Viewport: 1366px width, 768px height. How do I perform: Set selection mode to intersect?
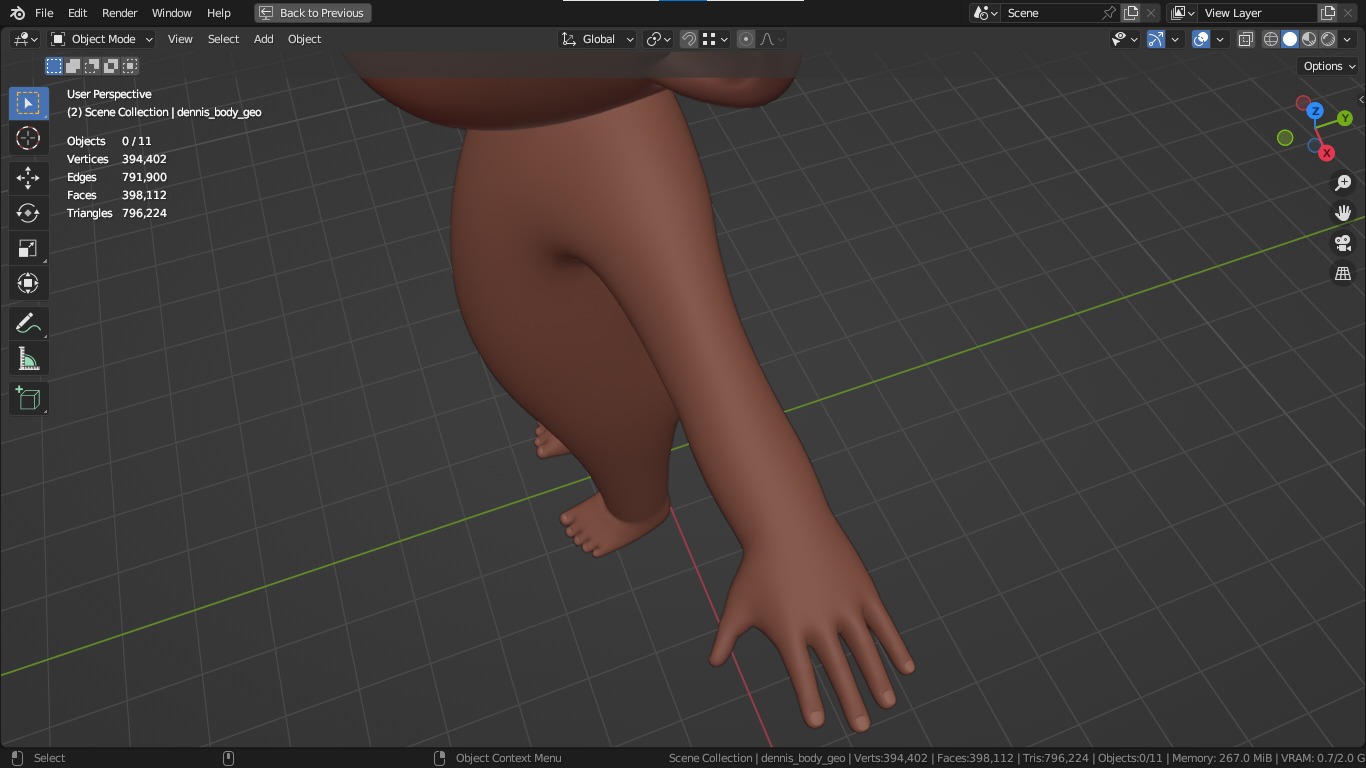[130, 66]
